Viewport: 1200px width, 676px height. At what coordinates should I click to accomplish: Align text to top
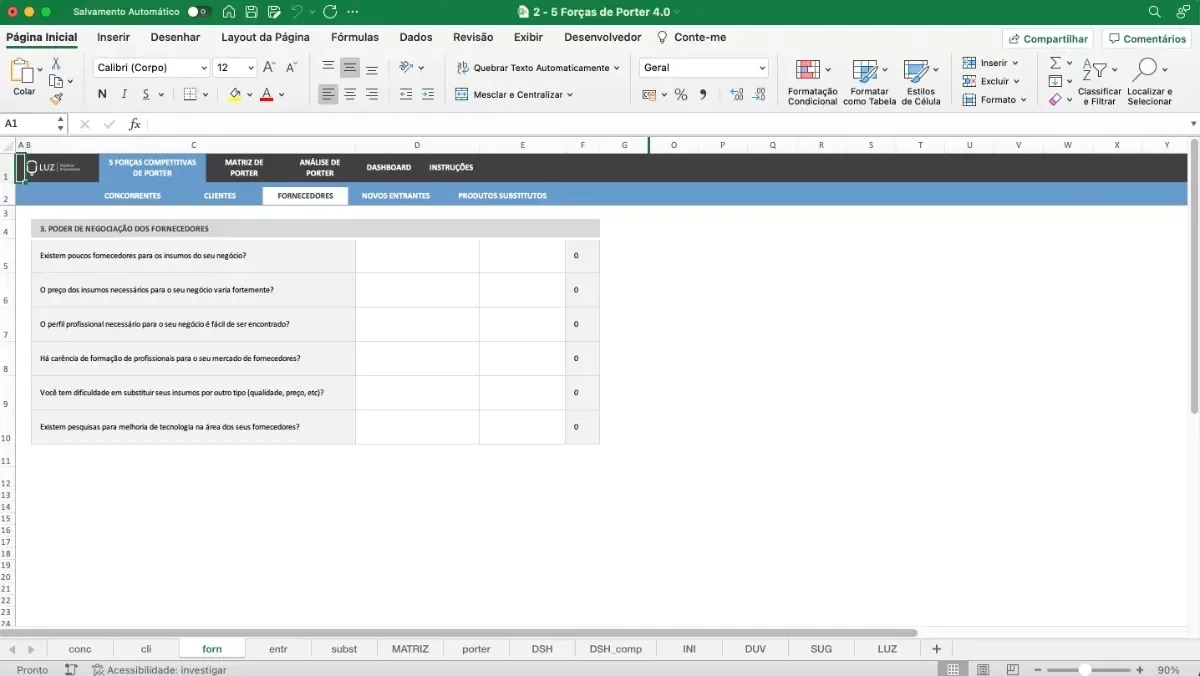click(328, 68)
